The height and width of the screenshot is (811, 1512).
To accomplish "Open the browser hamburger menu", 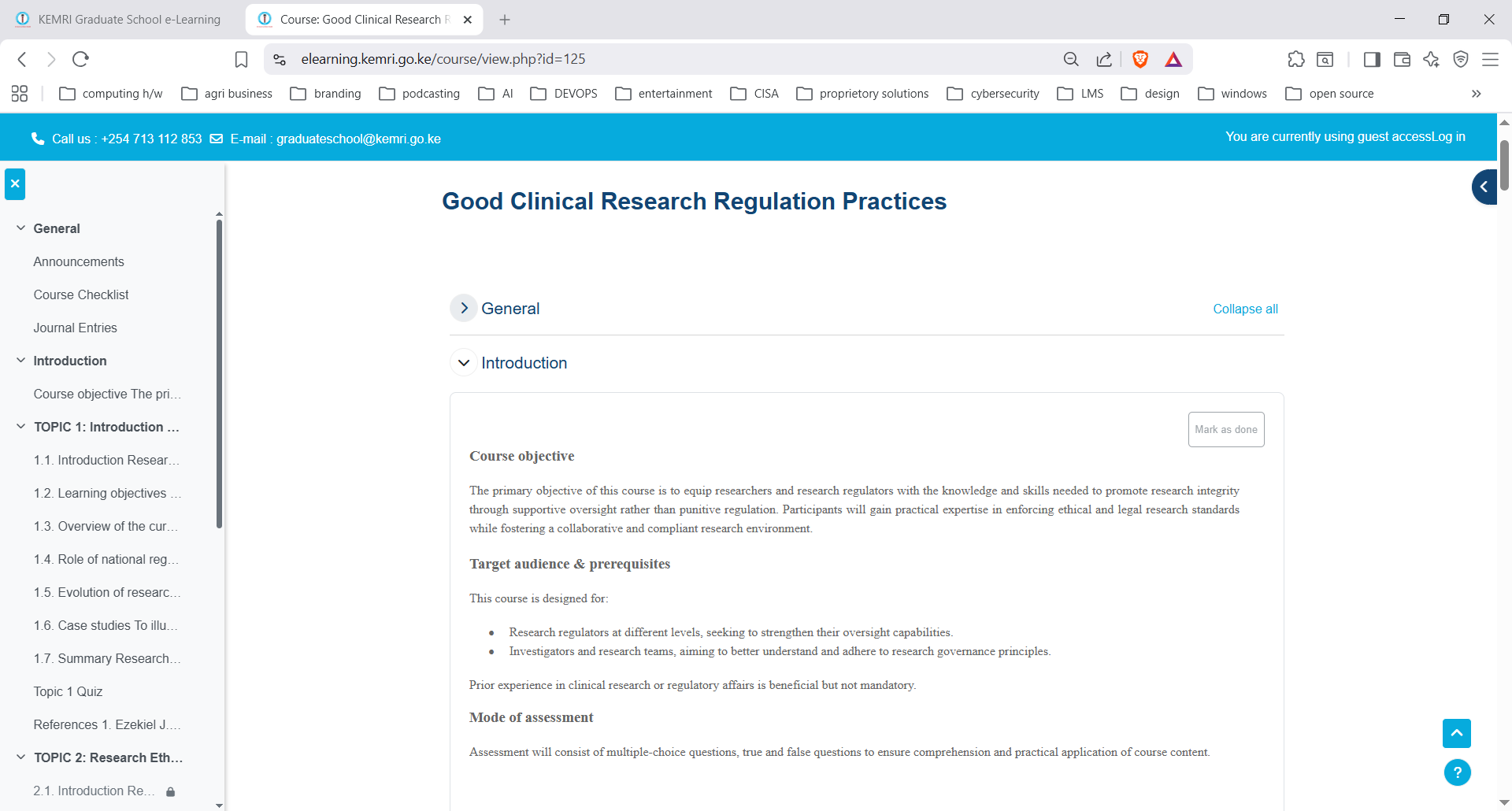I will tap(1492, 59).
